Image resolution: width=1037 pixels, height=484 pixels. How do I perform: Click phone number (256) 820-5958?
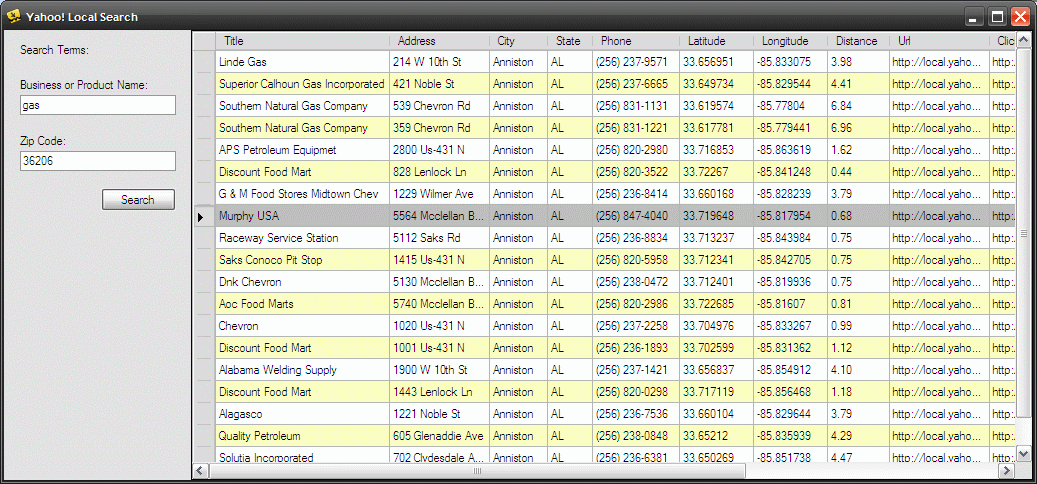(636, 260)
